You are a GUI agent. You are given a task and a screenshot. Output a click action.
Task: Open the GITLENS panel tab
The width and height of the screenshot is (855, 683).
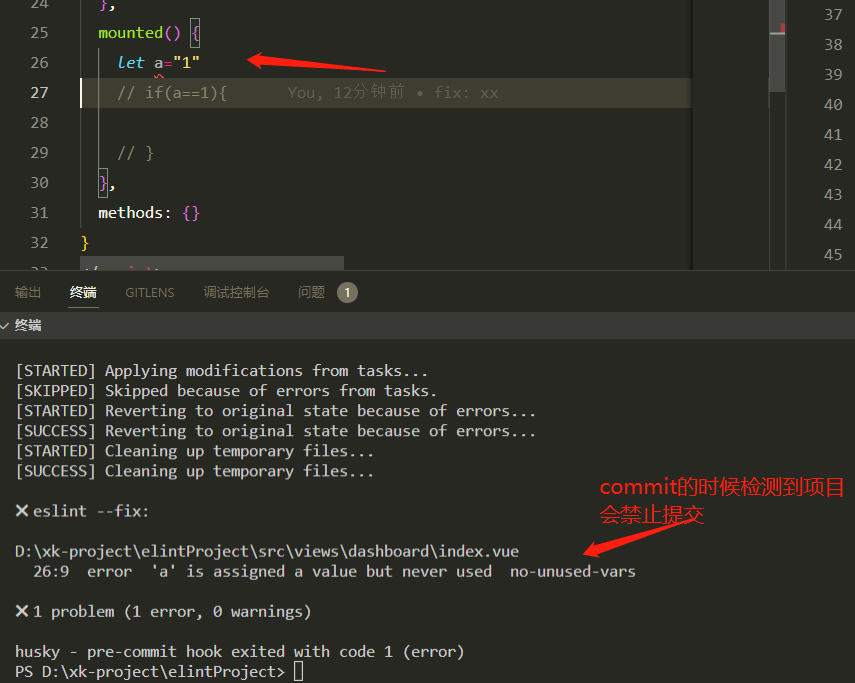pos(150,293)
